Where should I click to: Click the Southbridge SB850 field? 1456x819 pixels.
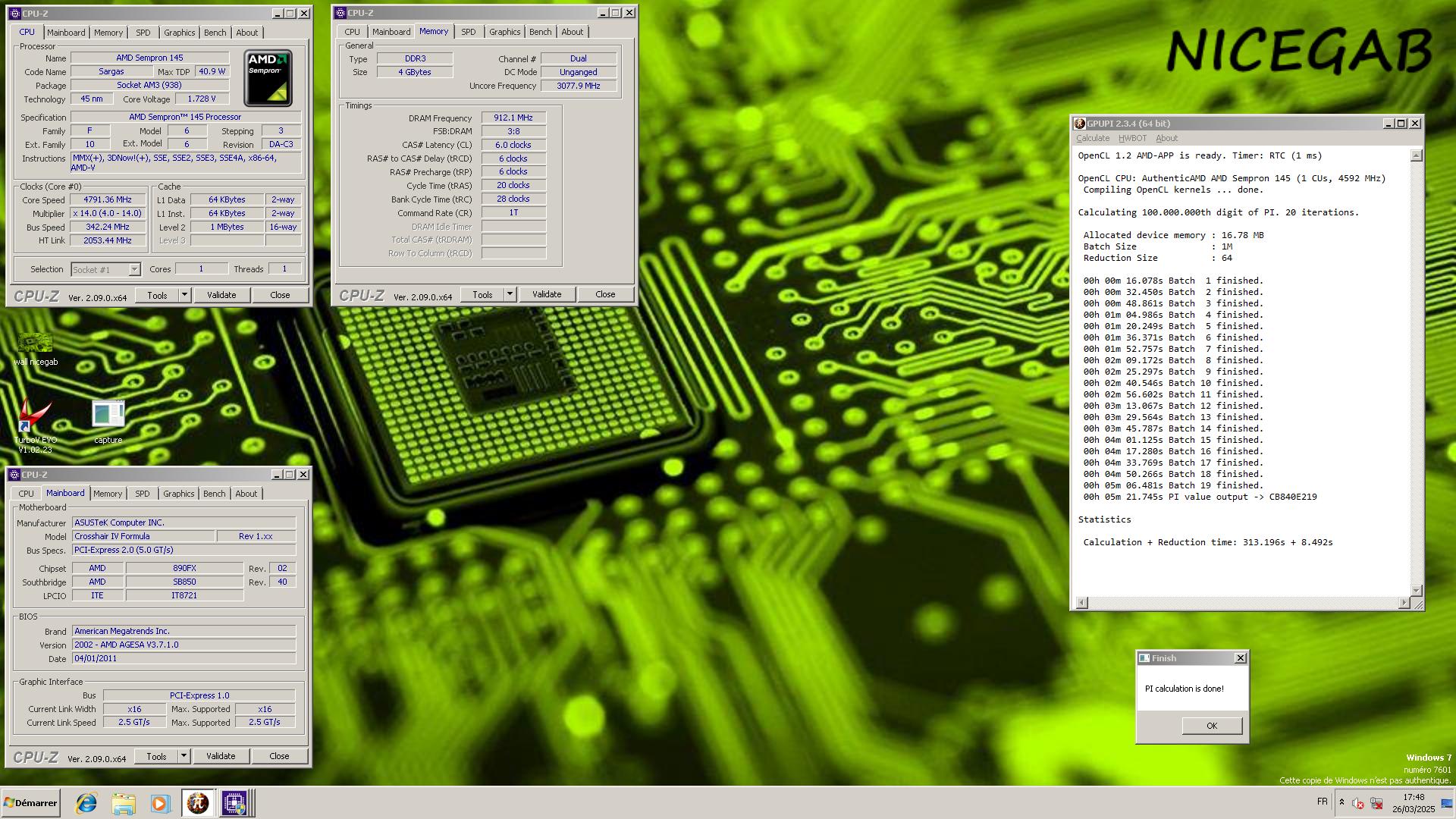(x=184, y=582)
